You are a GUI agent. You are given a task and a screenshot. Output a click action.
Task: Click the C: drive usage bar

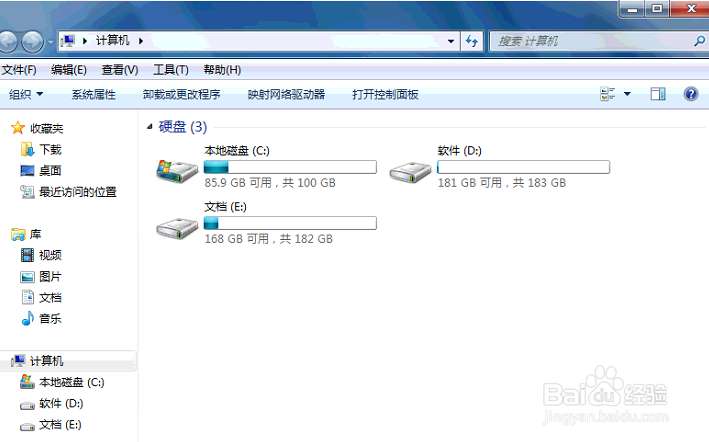290,167
